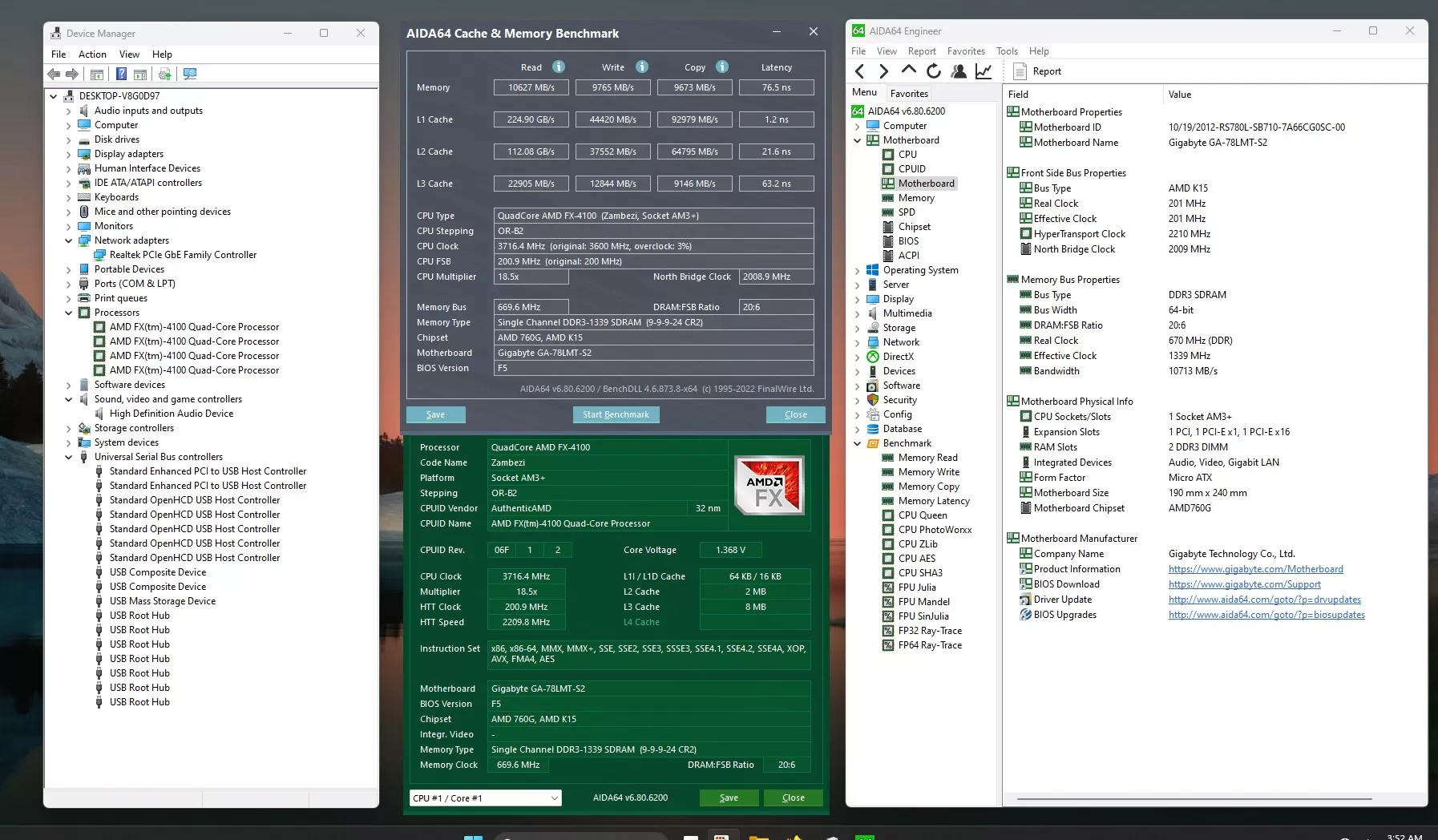1438x840 pixels.
Task: Open Favorites menu in AIDA64 menu bar
Action: tap(966, 51)
